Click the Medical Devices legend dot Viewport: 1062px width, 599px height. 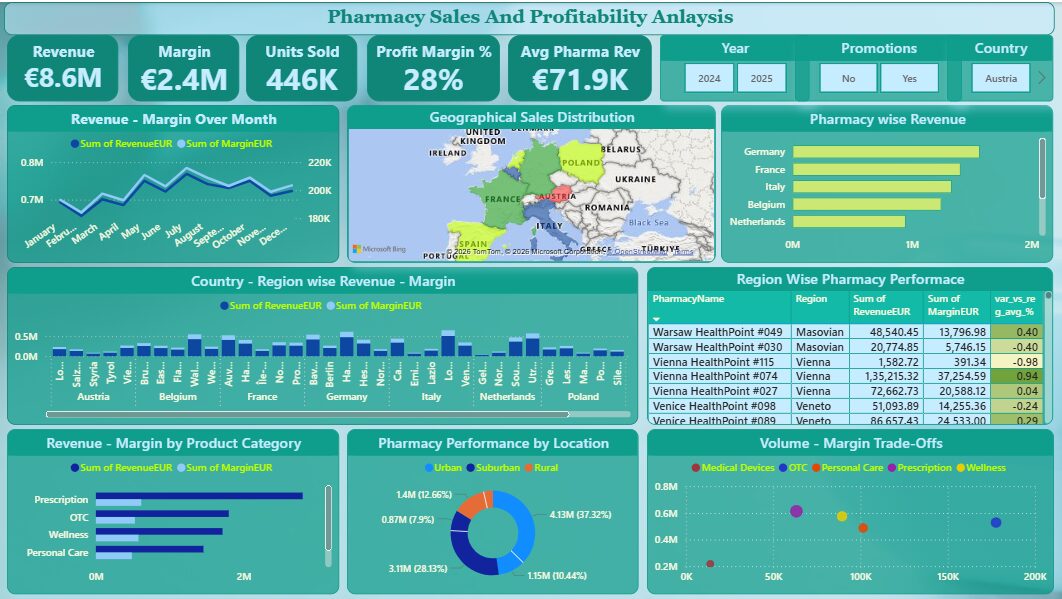(695, 467)
